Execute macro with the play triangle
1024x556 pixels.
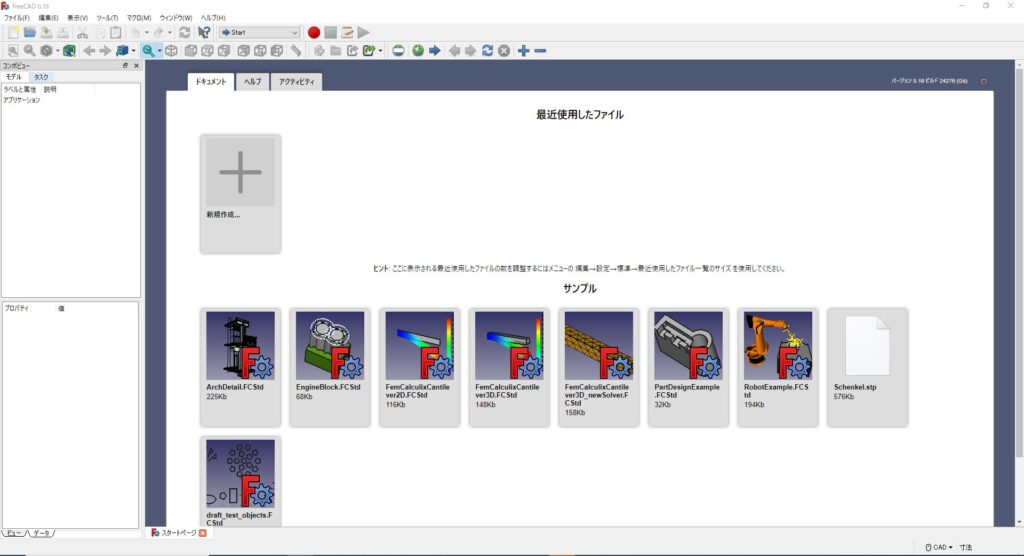364,33
